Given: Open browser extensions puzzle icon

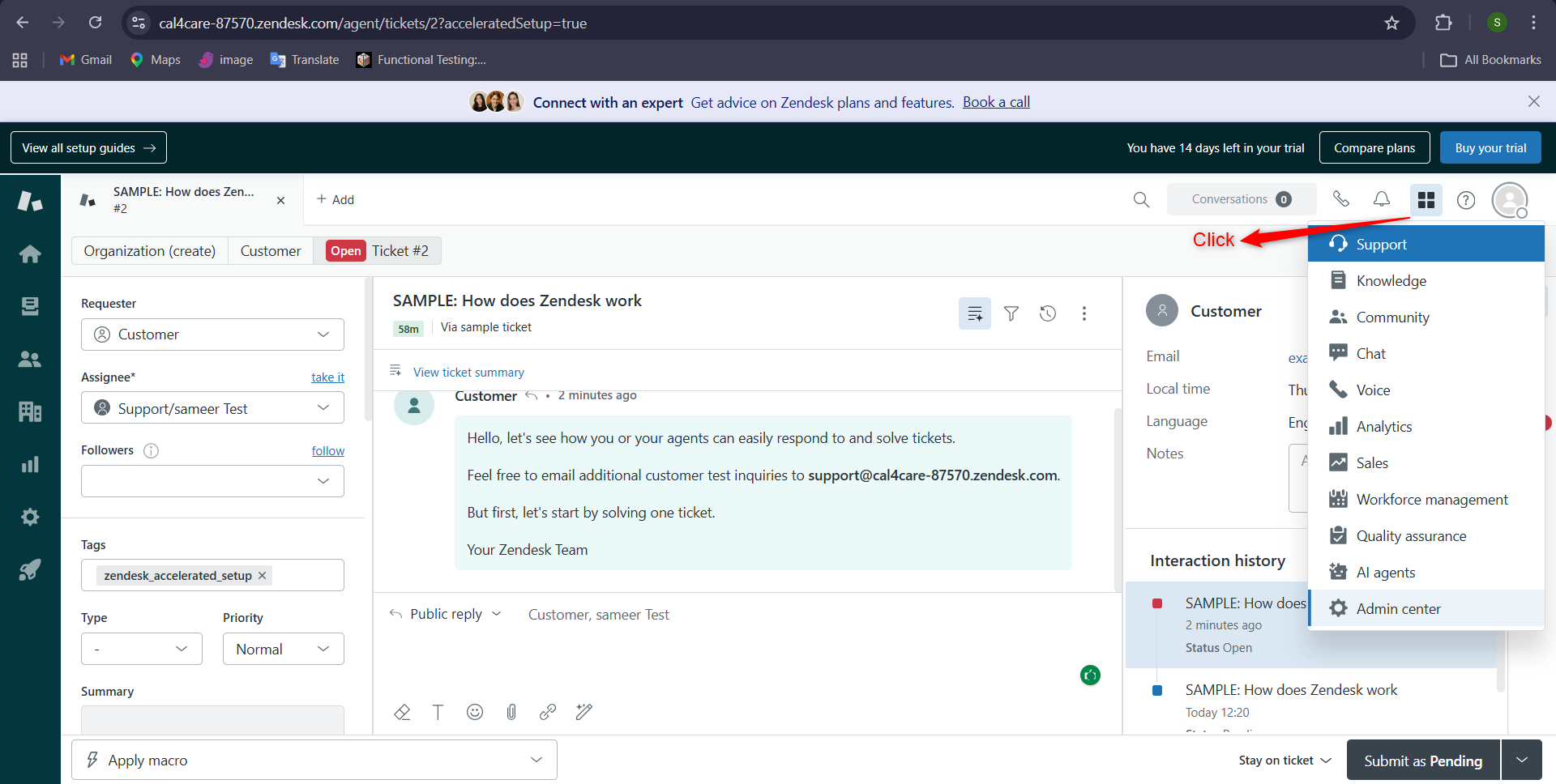Looking at the screenshot, I should point(1443,23).
